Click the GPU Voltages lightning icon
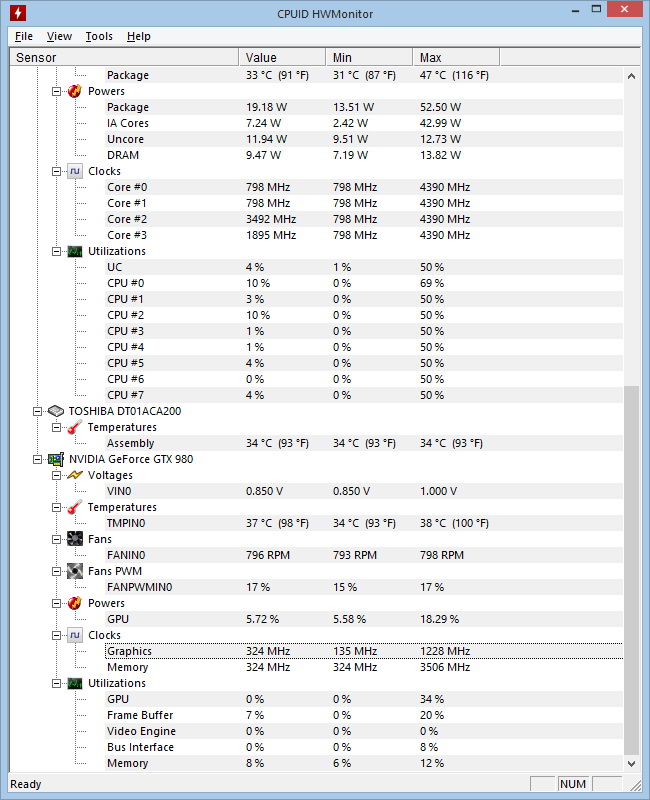The image size is (650, 800). point(74,475)
